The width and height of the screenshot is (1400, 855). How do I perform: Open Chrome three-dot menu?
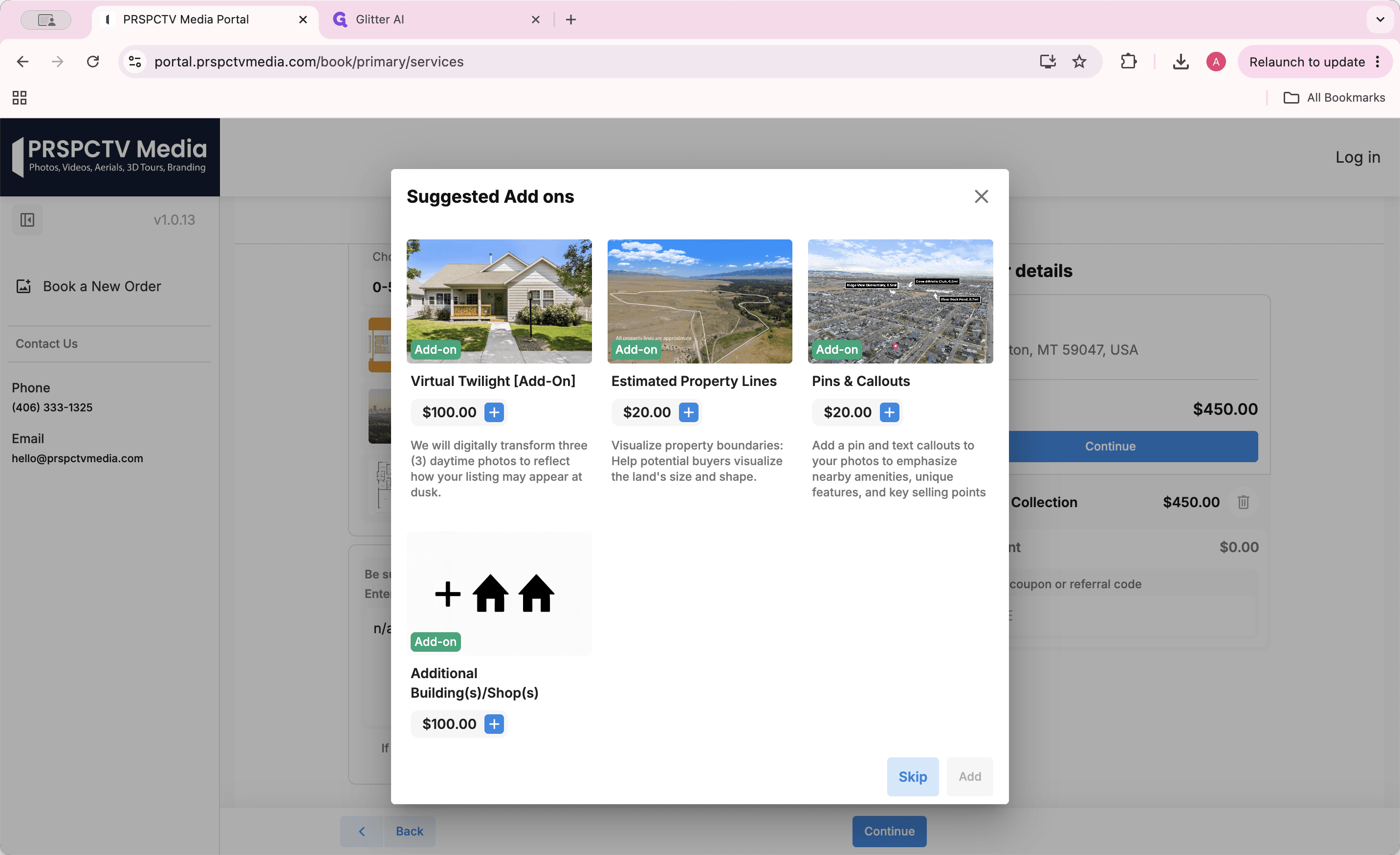click(1378, 61)
